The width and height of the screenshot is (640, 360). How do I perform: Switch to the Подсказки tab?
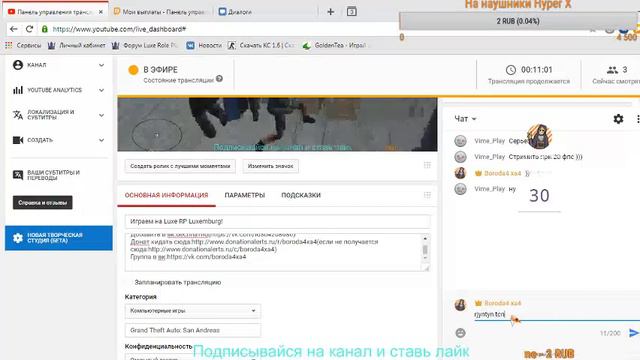click(301, 195)
